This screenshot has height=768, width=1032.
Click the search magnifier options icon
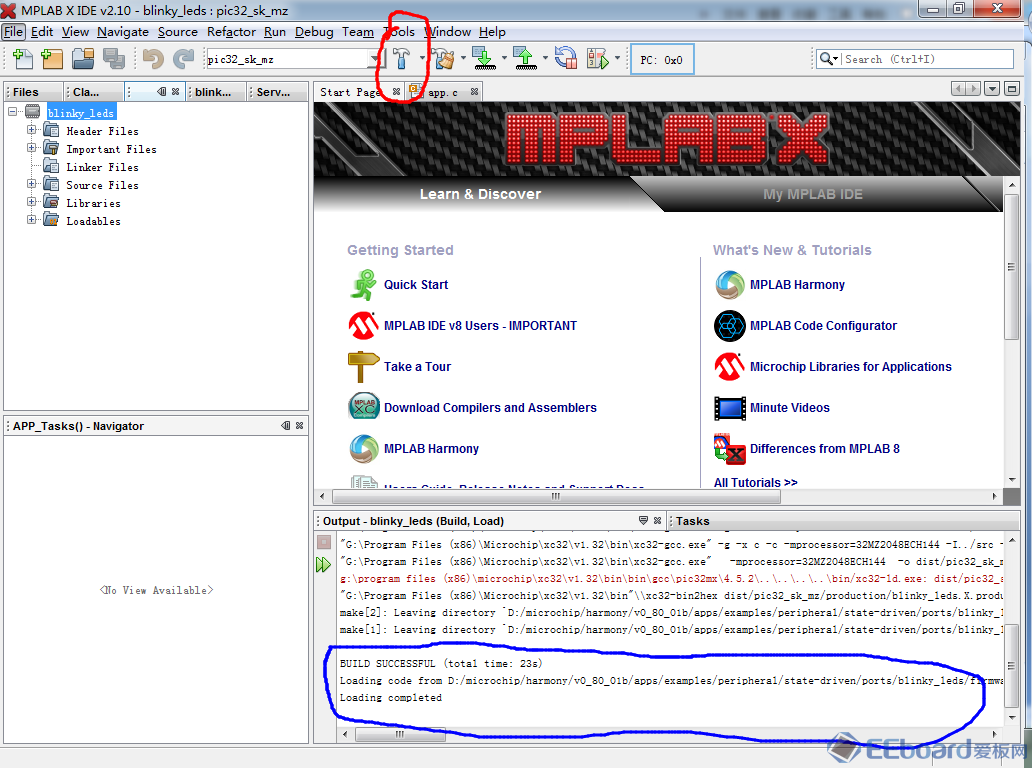828,59
